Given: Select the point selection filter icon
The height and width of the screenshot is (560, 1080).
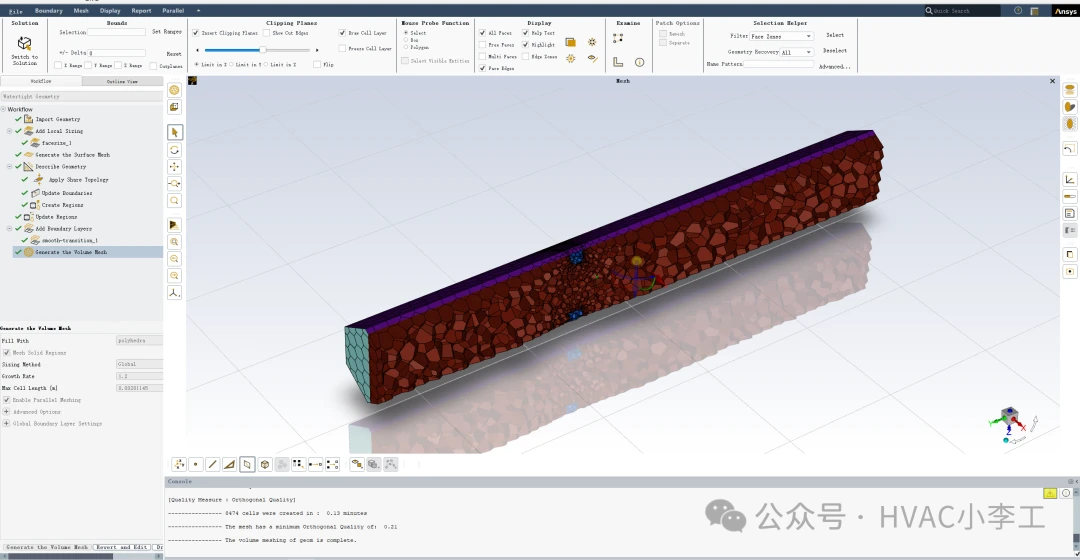Looking at the screenshot, I should click(x=196, y=464).
